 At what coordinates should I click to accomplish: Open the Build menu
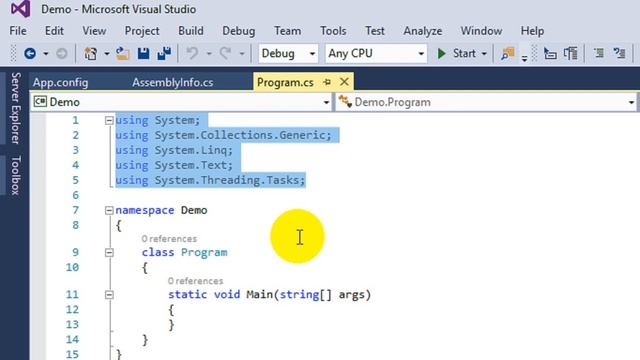coord(191,31)
